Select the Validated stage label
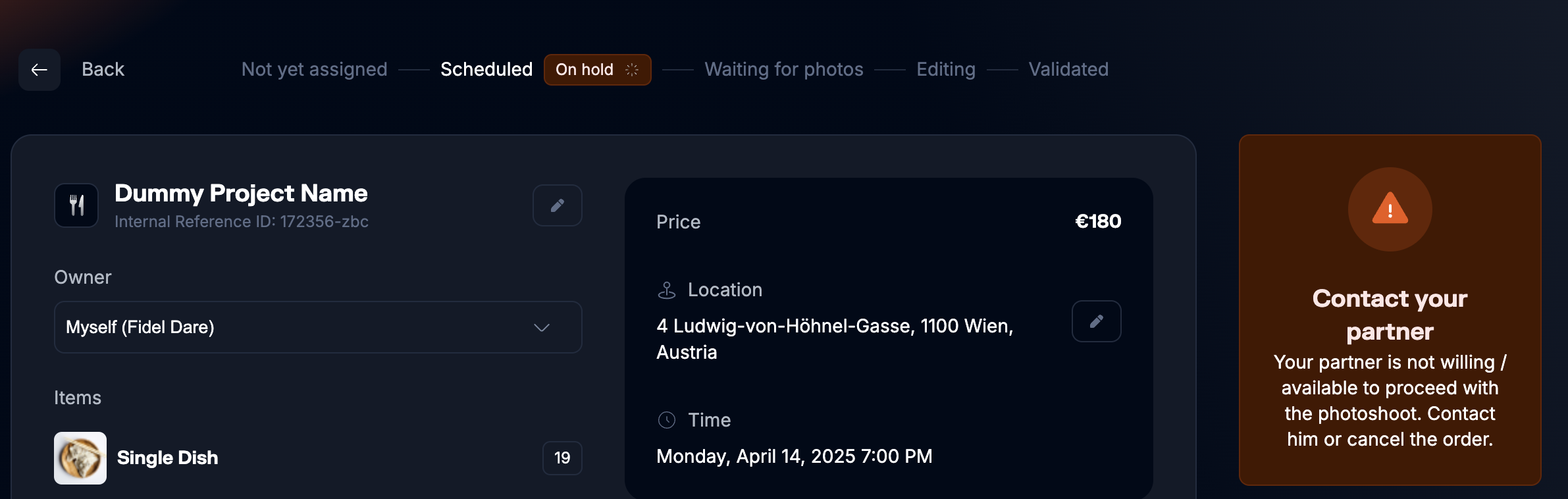Screen dimensions: 1568x499 [x=1067, y=69]
